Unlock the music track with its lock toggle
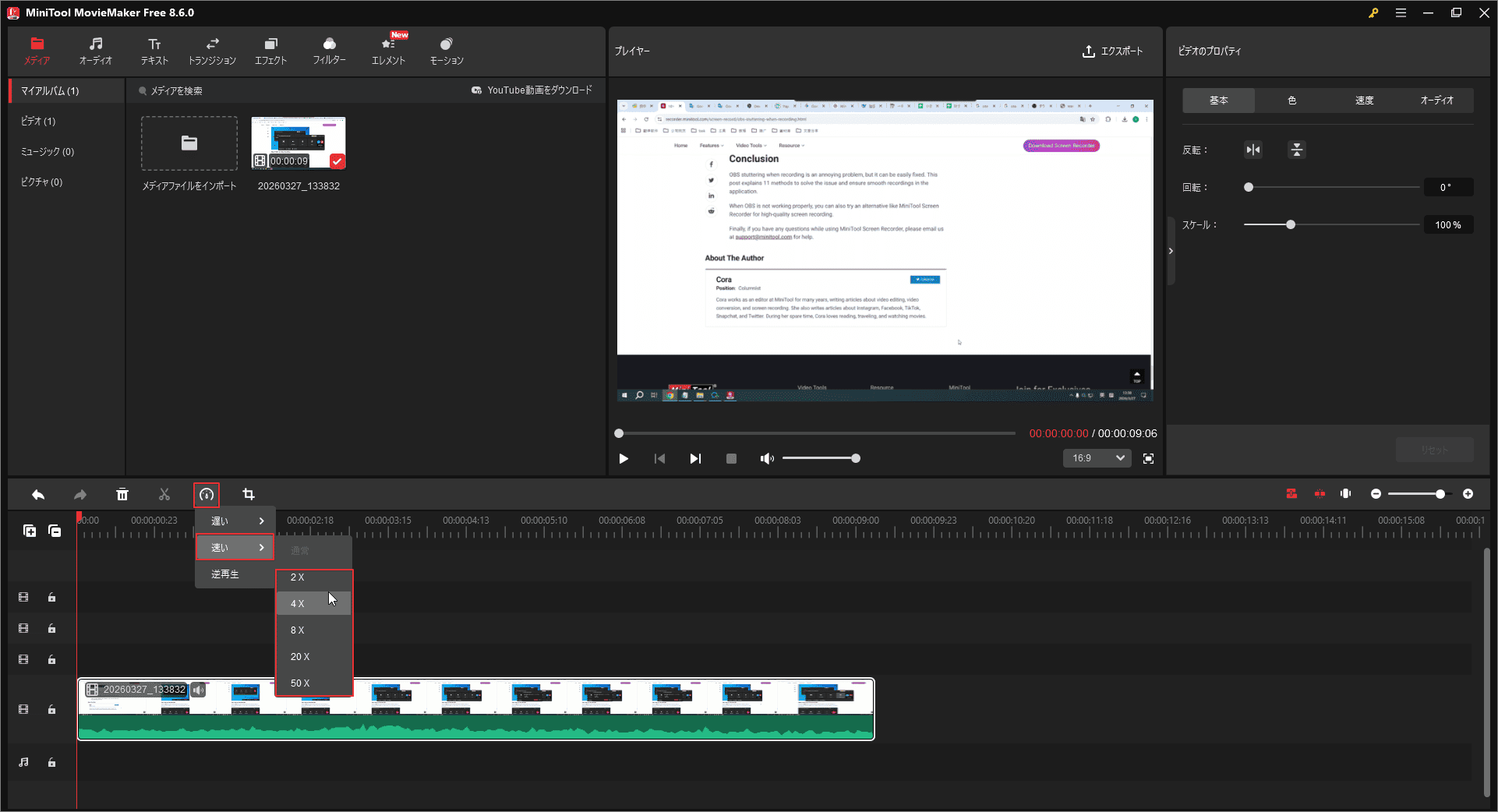1498x812 pixels. (52, 762)
